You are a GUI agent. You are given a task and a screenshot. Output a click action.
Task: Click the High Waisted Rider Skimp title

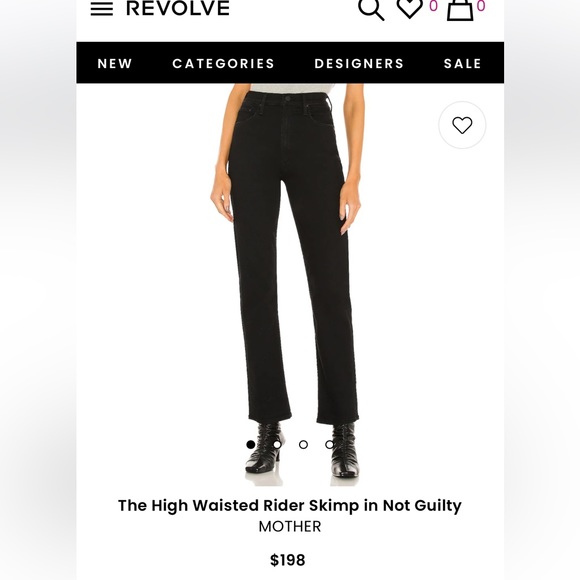coord(290,506)
